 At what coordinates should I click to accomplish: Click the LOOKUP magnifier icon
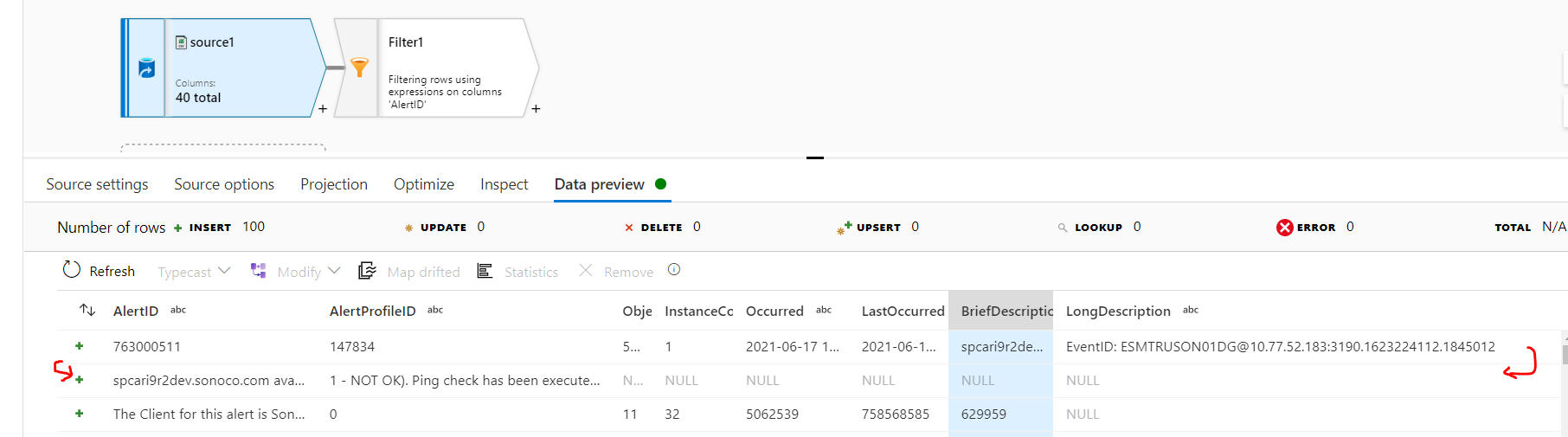coord(1062,228)
